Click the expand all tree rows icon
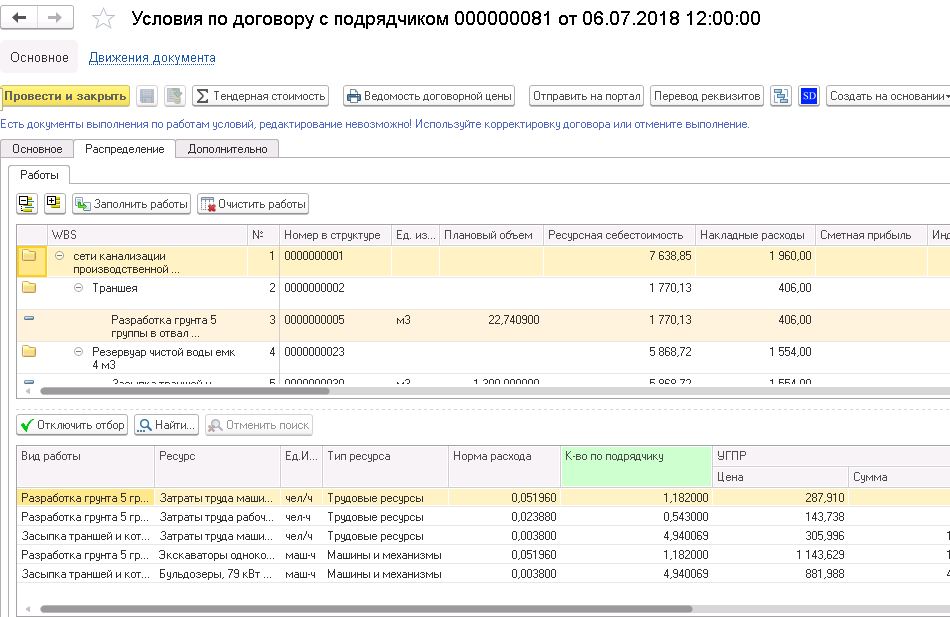The image size is (950, 617). (x=53, y=204)
